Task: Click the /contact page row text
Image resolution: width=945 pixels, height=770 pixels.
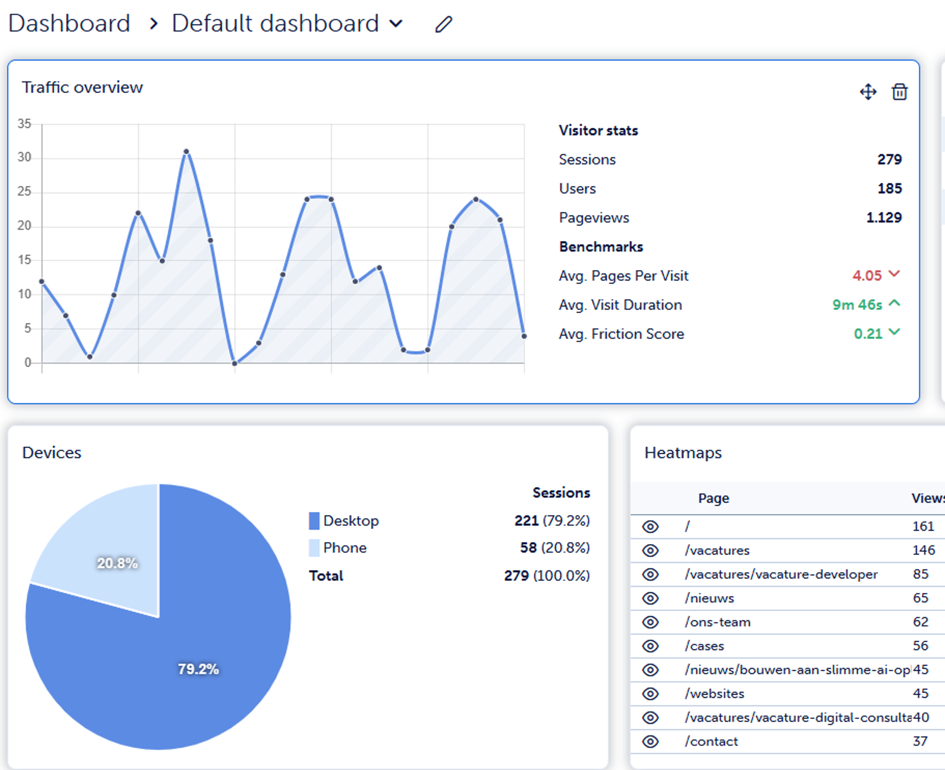Action: coord(711,742)
